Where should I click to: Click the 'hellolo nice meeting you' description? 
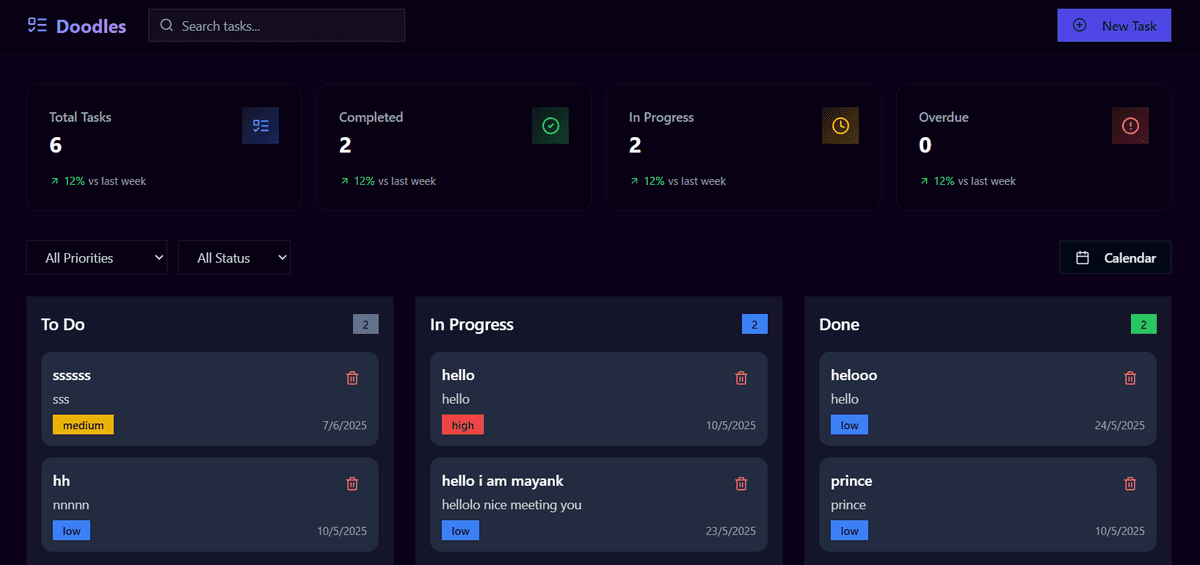[512, 505]
